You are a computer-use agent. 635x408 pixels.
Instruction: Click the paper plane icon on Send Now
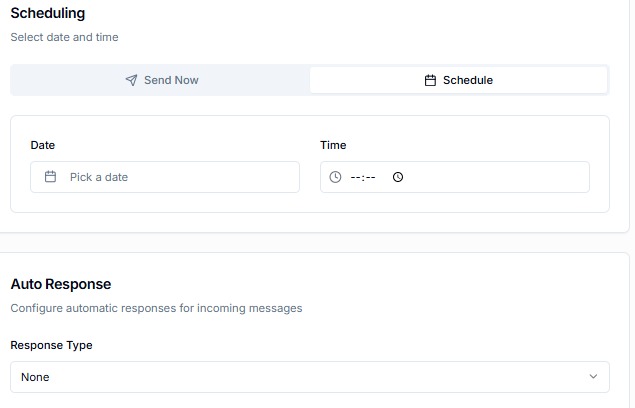point(131,80)
